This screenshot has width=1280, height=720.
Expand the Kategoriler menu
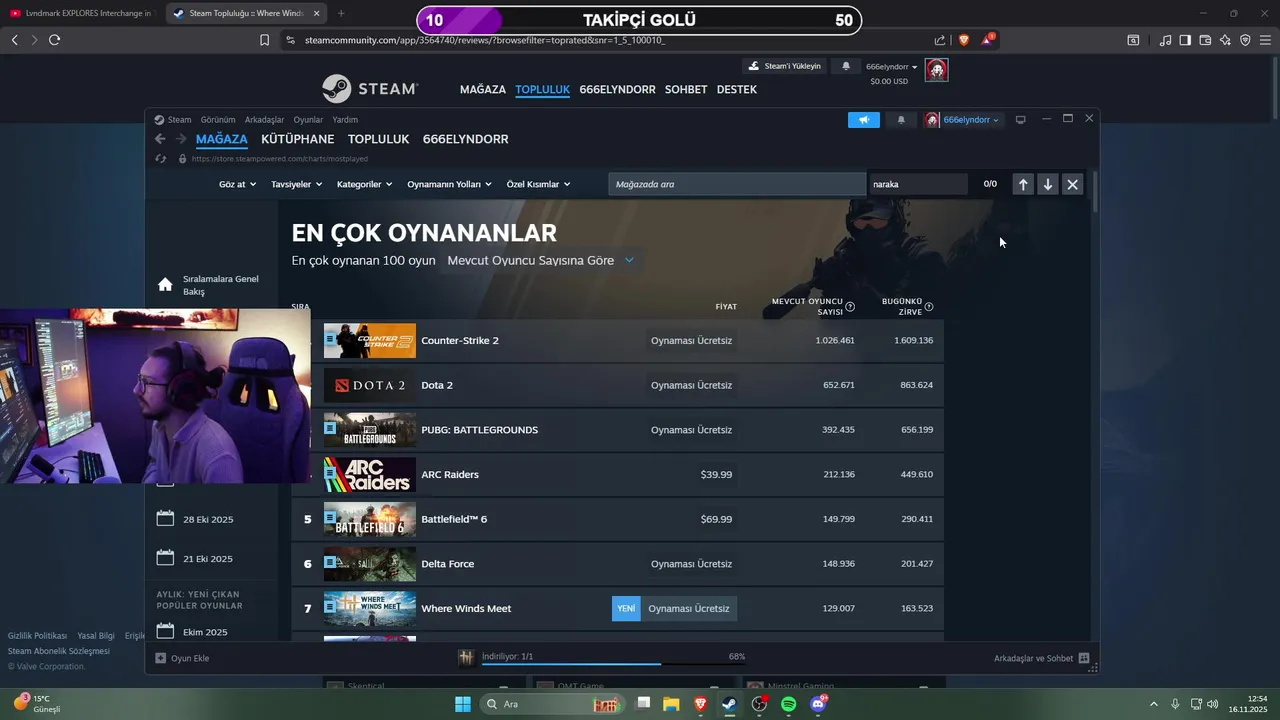pos(365,184)
